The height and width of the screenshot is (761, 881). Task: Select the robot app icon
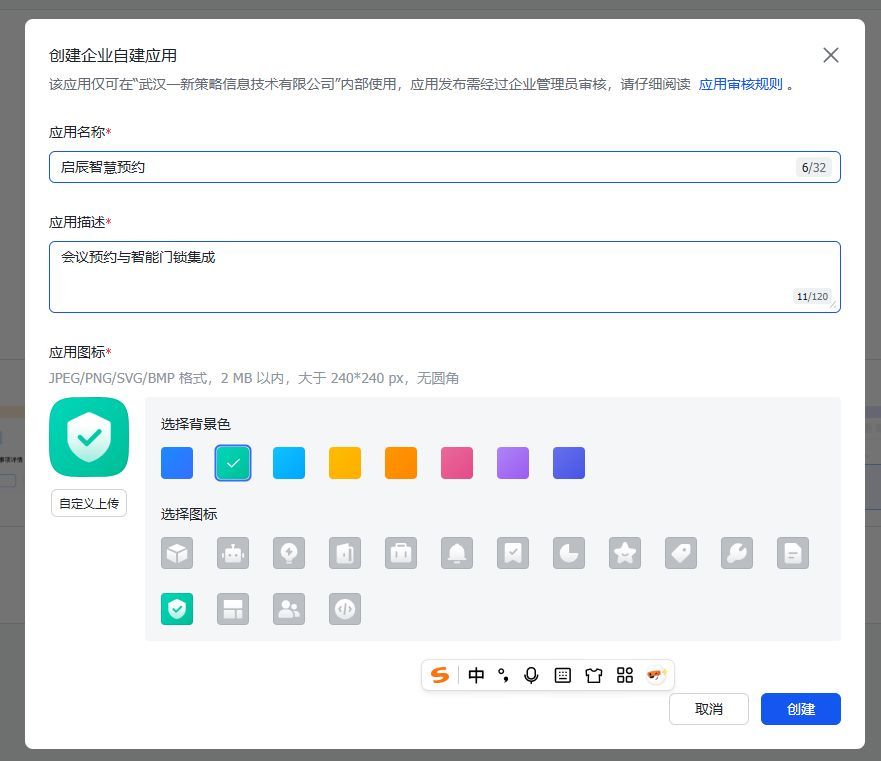click(x=233, y=553)
